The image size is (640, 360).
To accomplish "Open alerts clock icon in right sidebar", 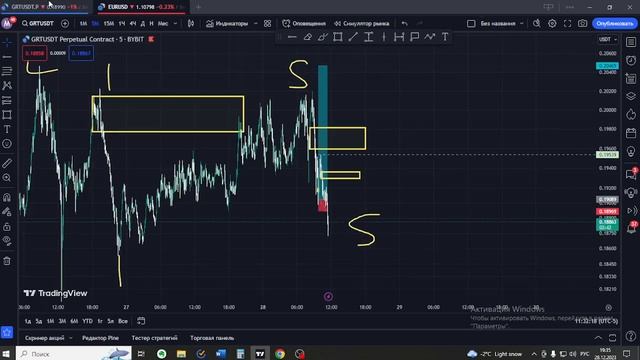I will pos(631,61).
